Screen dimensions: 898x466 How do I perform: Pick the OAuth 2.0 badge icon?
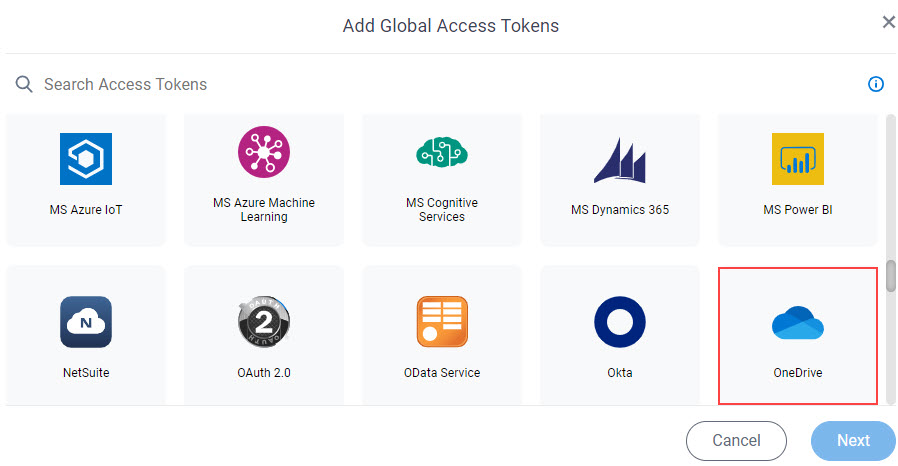[x=264, y=322]
